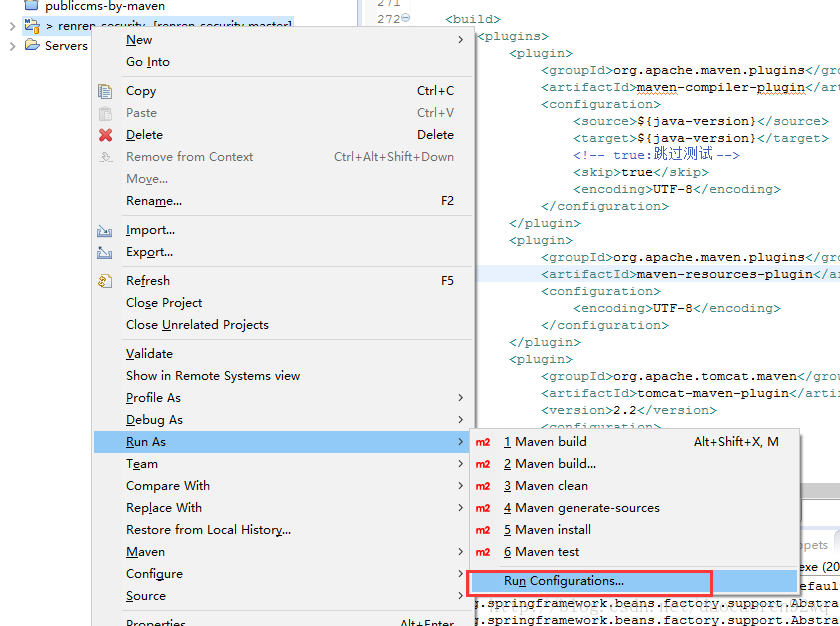Run 1 Maven build from submenu

tap(634, 442)
